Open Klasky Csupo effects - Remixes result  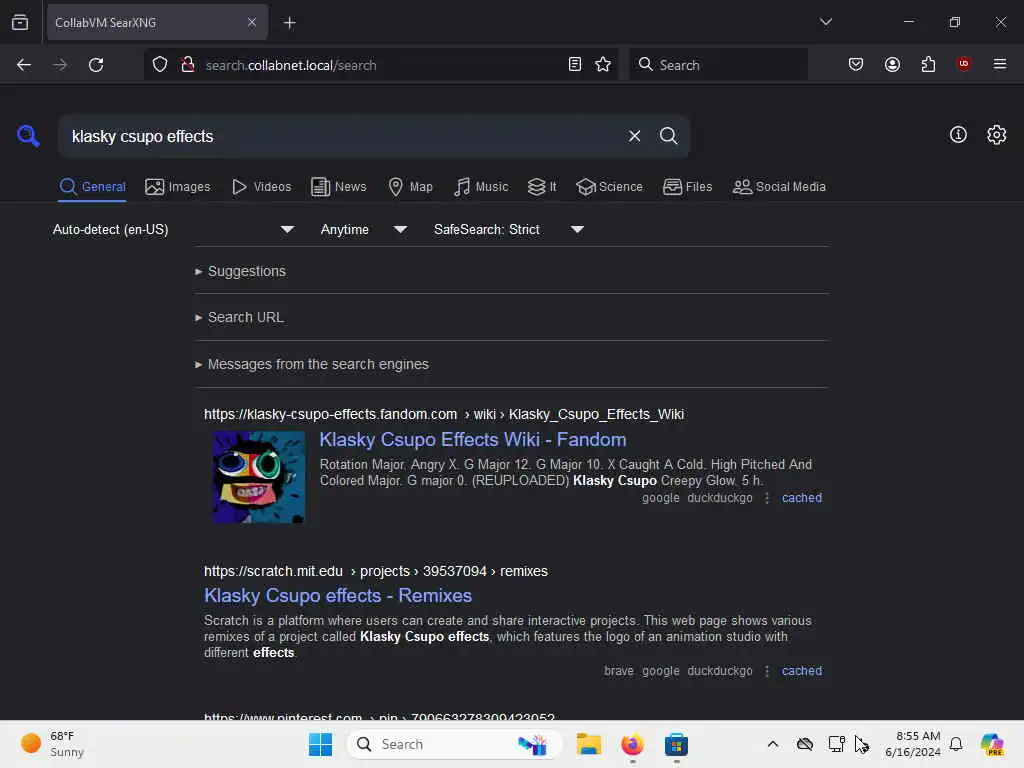tap(338, 596)
